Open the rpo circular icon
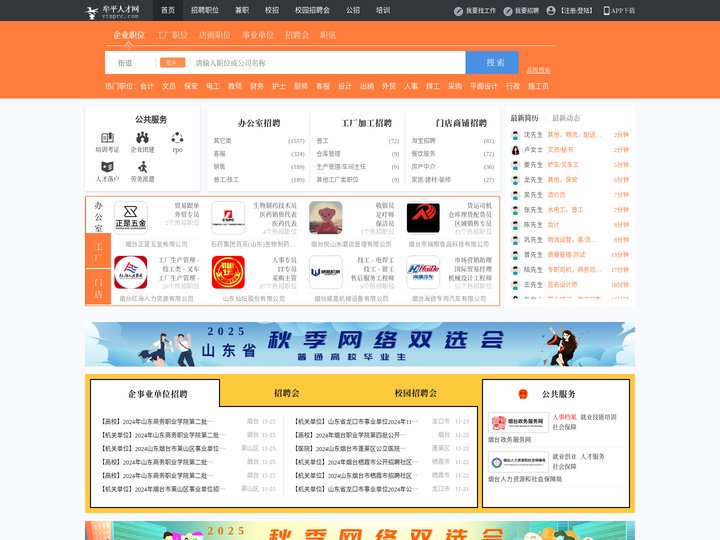 [177, 137]
